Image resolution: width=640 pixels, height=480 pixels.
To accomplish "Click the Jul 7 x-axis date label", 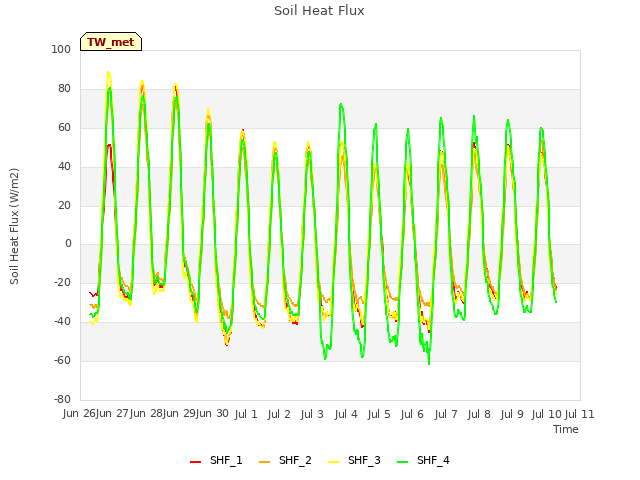I will (x=446, y=414).
